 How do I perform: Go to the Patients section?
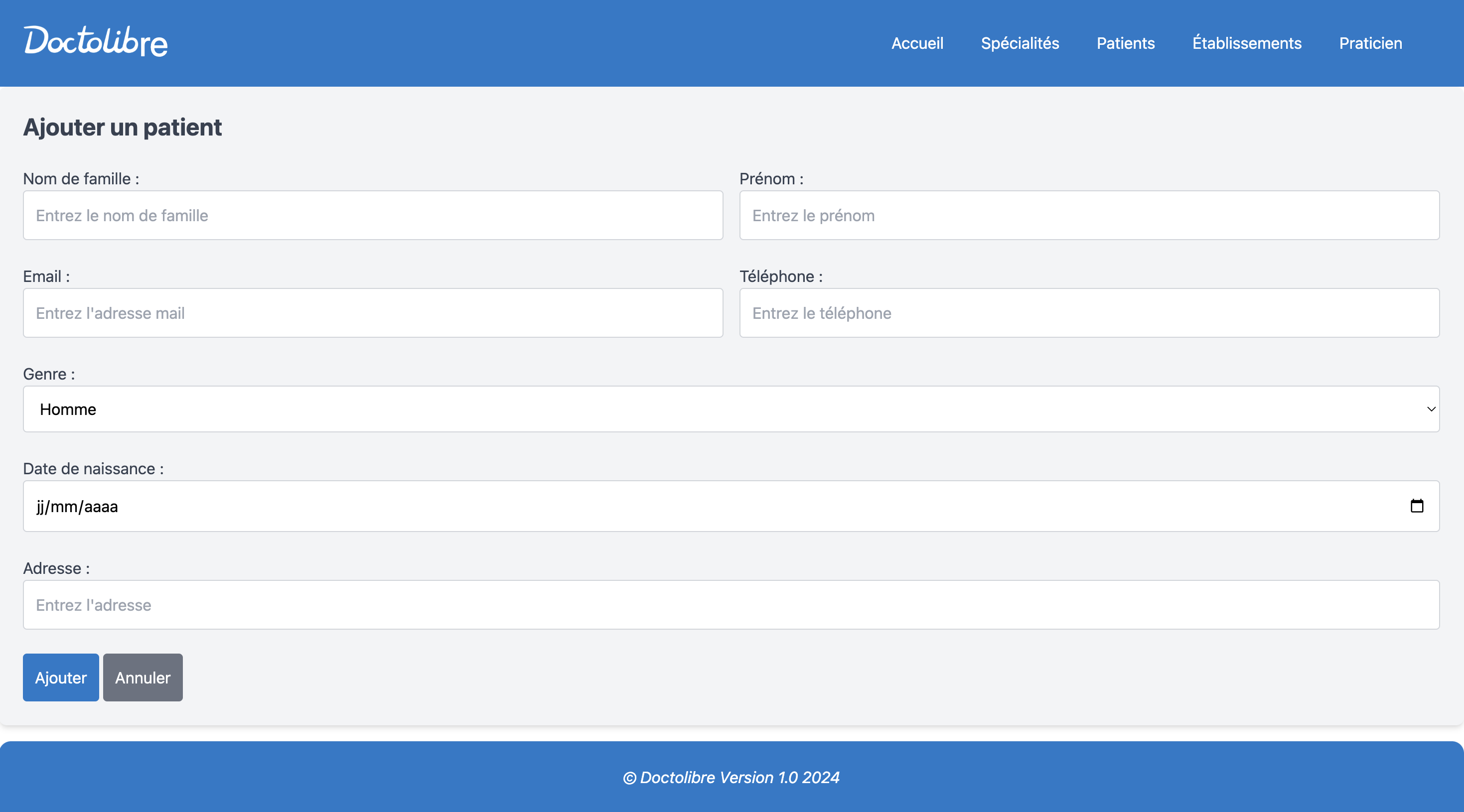[x=1124, y=43]
